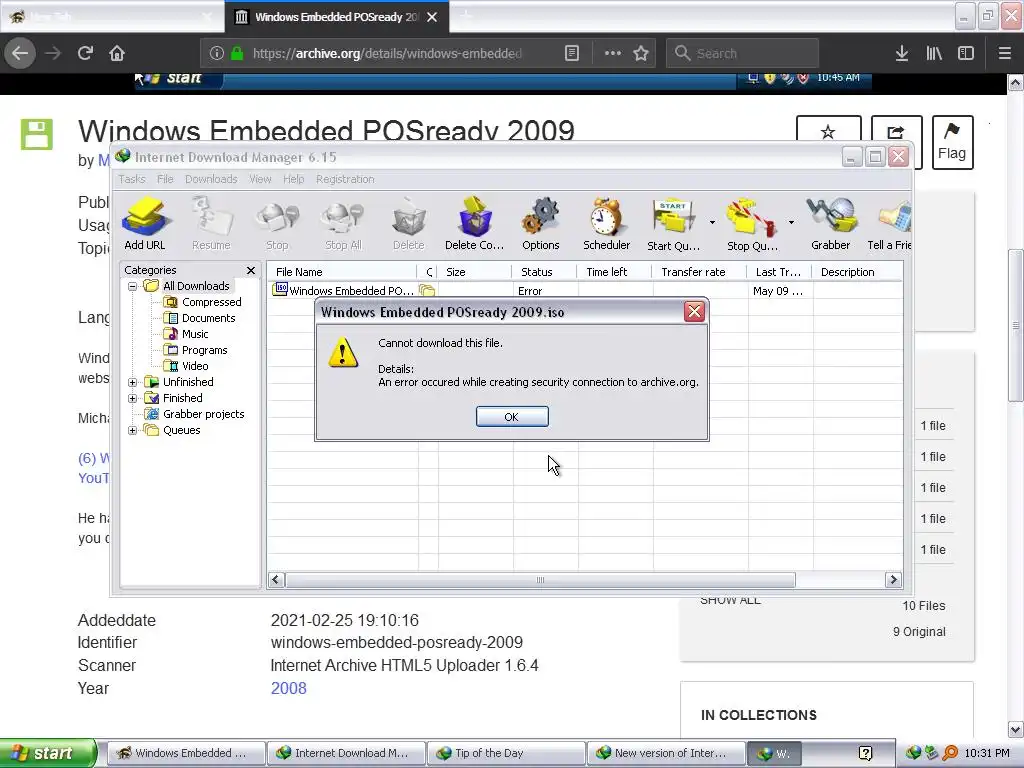Image resolution: width=1024 pixels, height=768 pixels.
Task: Open the Registration menu
Action: pyautogui.click(x=345, y=179)
